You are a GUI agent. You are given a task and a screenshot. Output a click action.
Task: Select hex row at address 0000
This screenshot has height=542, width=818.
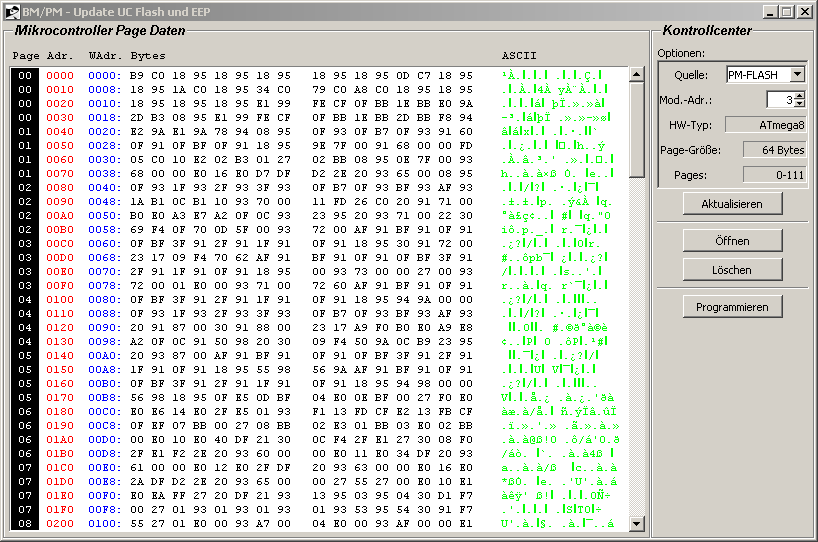[x=59, y=75]
